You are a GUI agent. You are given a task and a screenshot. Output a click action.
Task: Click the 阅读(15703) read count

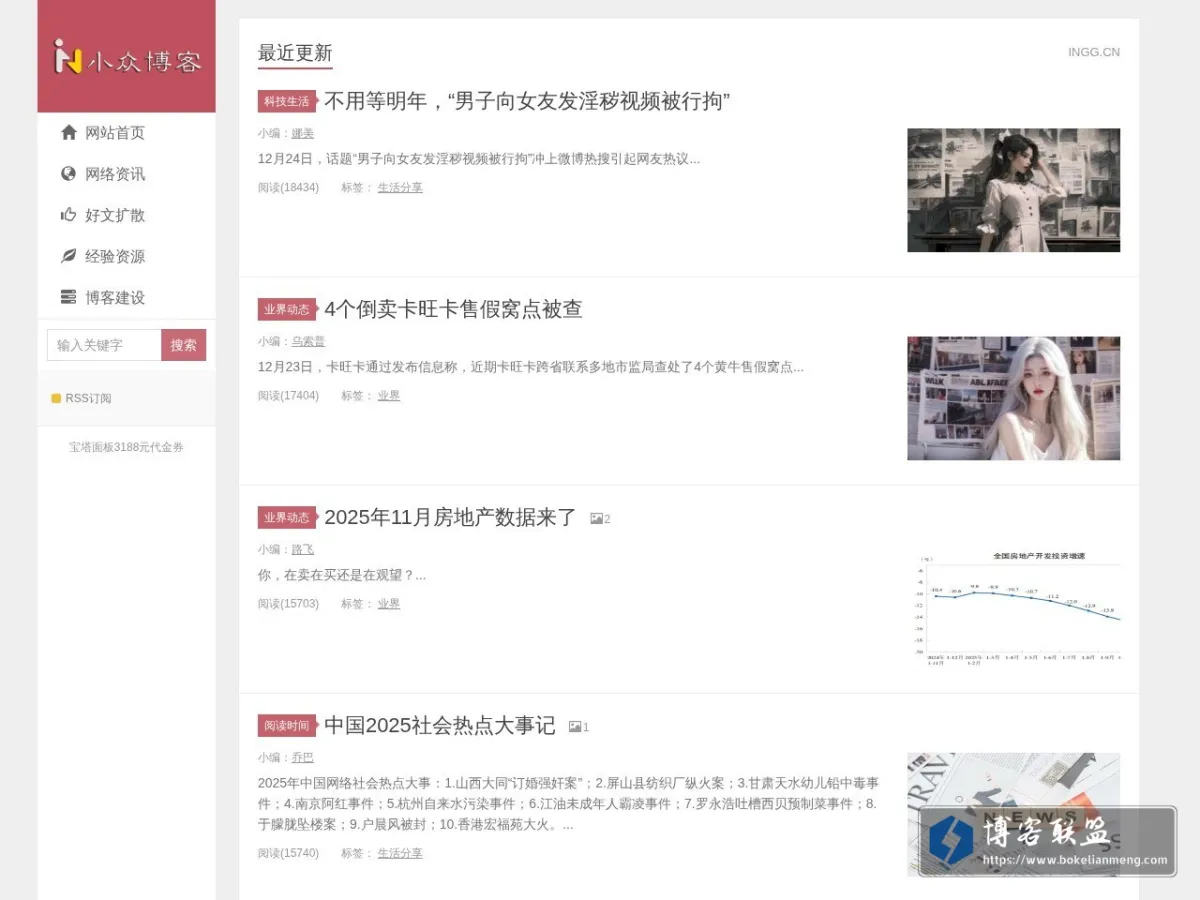pyautogui.click(x=288, y=603)
